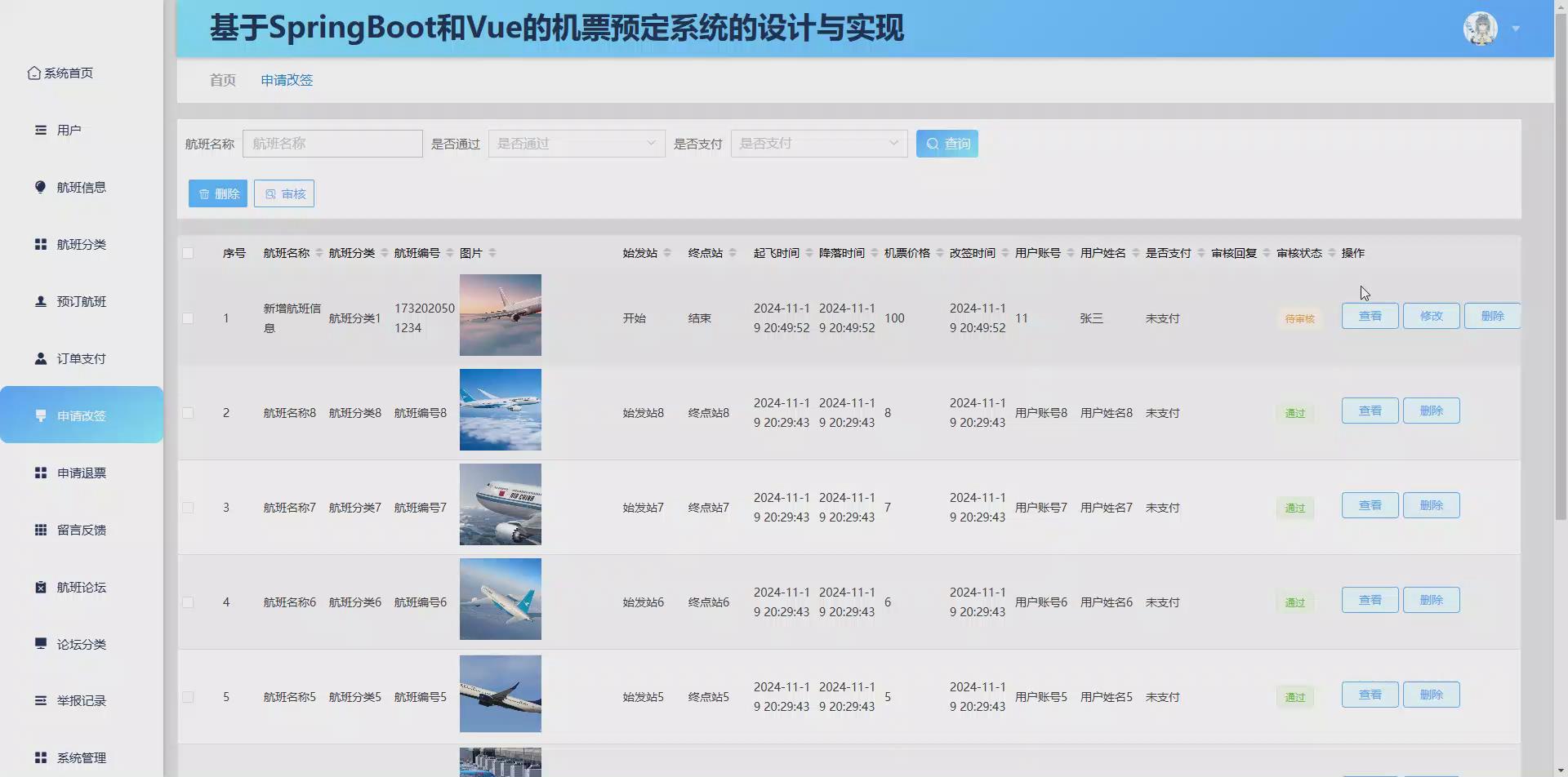This screenshot has width=1568, height=777.
Task: Go to 首页 breadcrumb
Action: (x=222, y=80)
